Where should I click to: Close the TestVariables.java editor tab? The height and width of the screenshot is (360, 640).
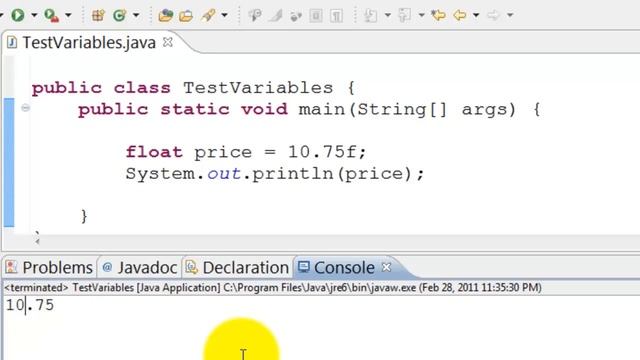coord(168,42)
